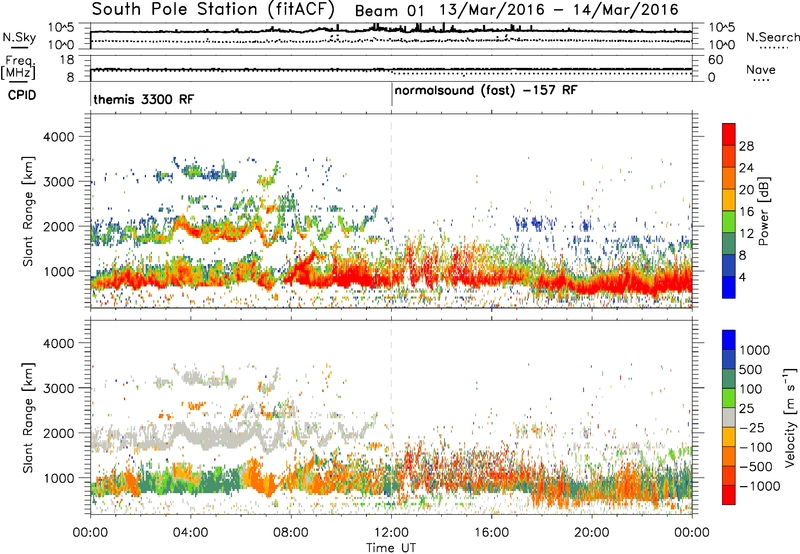Click the 3000 tick in power panel

tap(58, 182)
